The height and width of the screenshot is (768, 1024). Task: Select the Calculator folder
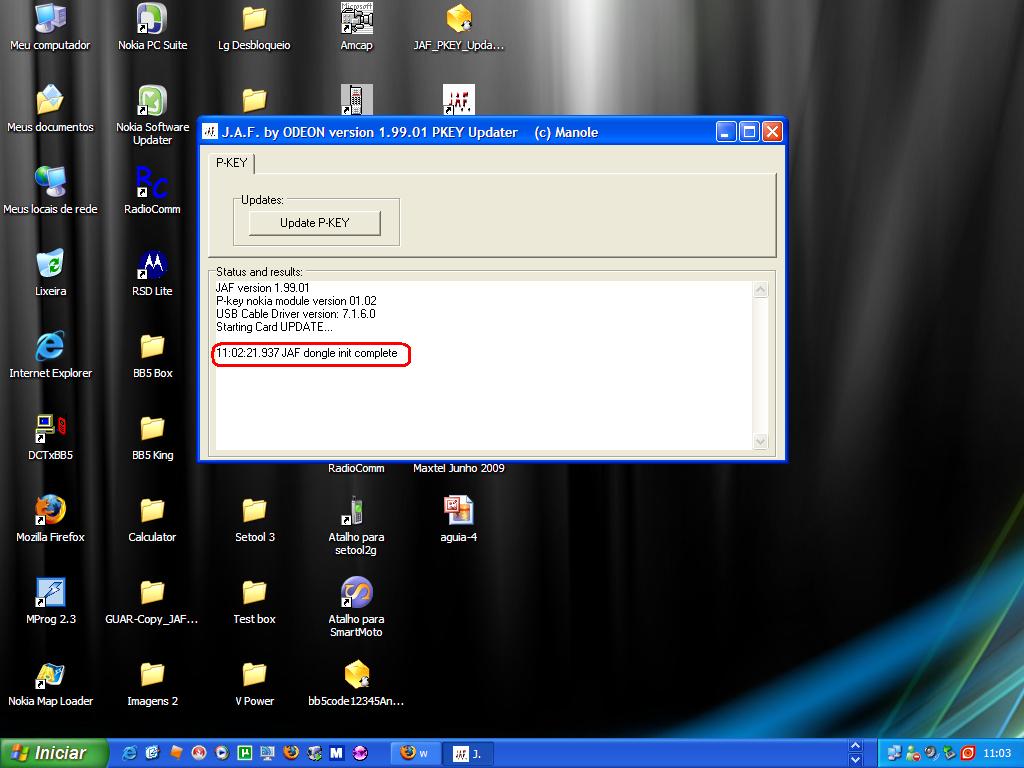(x=152, y=520)
